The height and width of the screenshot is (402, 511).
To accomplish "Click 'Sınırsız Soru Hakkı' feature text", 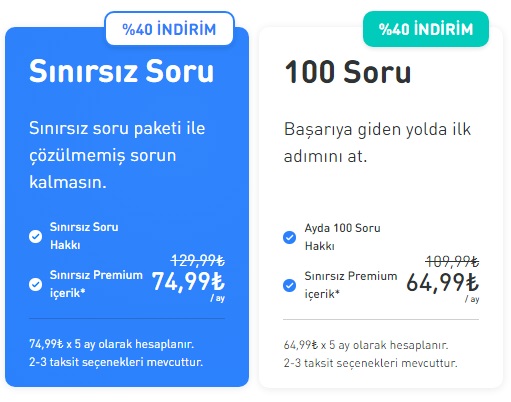I will coord(84,236).
